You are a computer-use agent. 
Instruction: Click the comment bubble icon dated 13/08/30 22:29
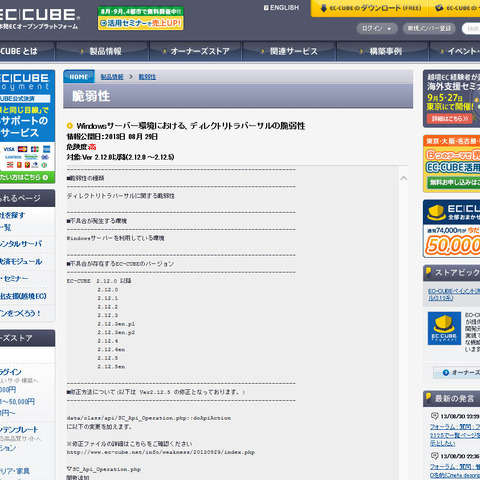click(434, 416)
